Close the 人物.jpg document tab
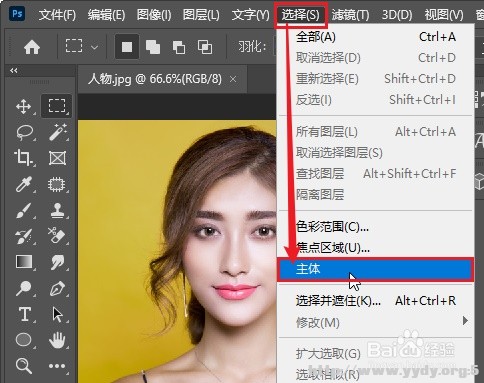Screen dimensions: 484x383 (233, 79)
